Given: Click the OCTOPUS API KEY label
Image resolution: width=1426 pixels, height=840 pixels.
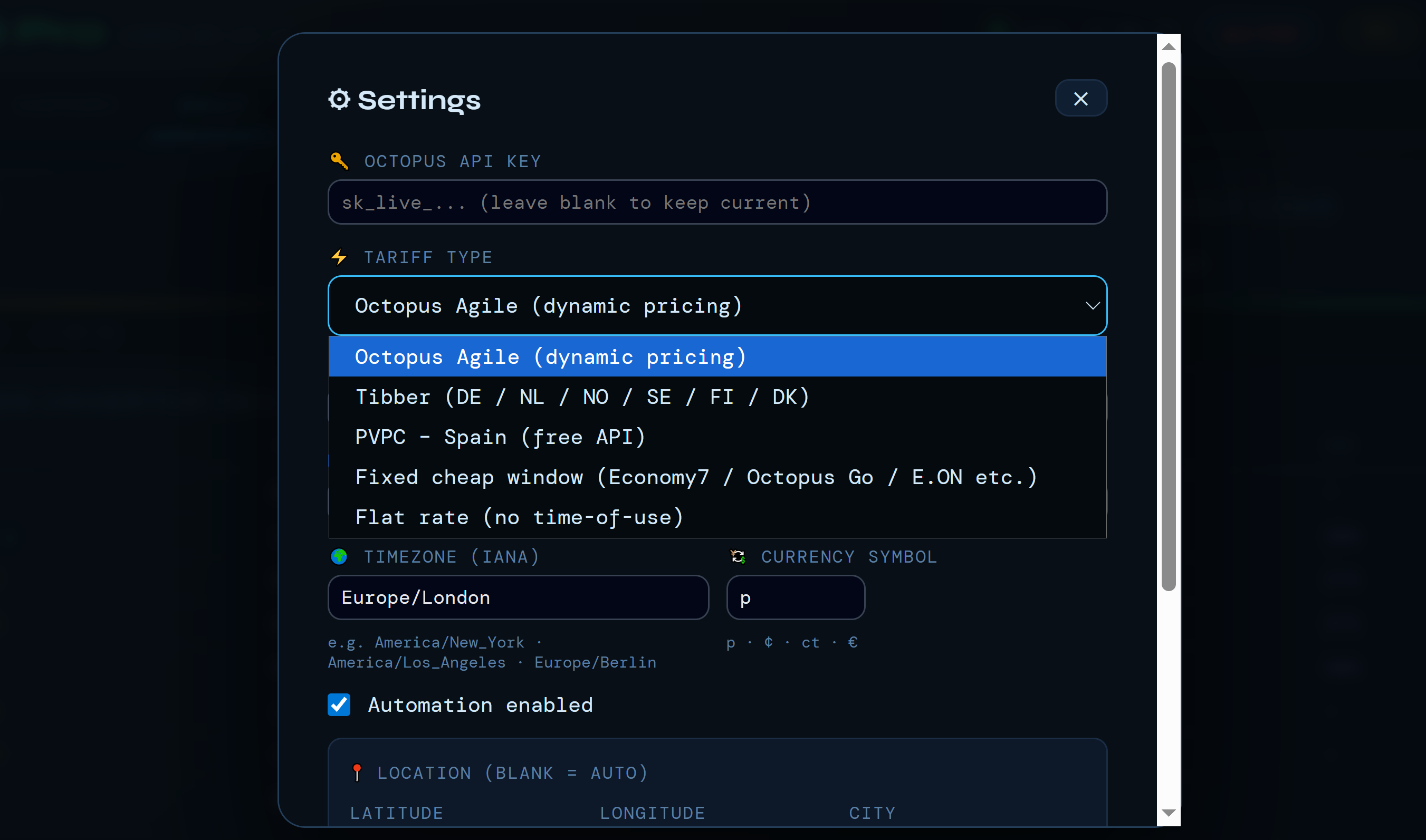Looking at the screenshot, I should pyautogui.click(x=453, y=161).
